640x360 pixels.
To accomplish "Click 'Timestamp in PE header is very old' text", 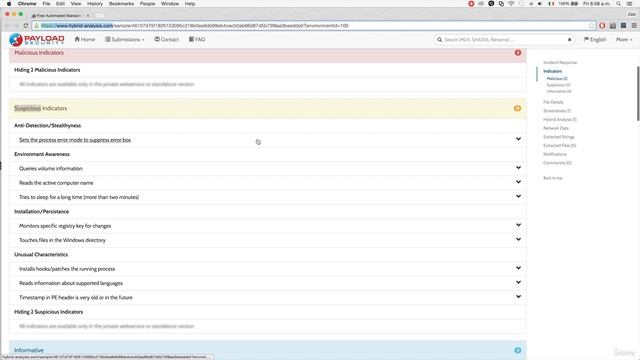I will (76, 298).
